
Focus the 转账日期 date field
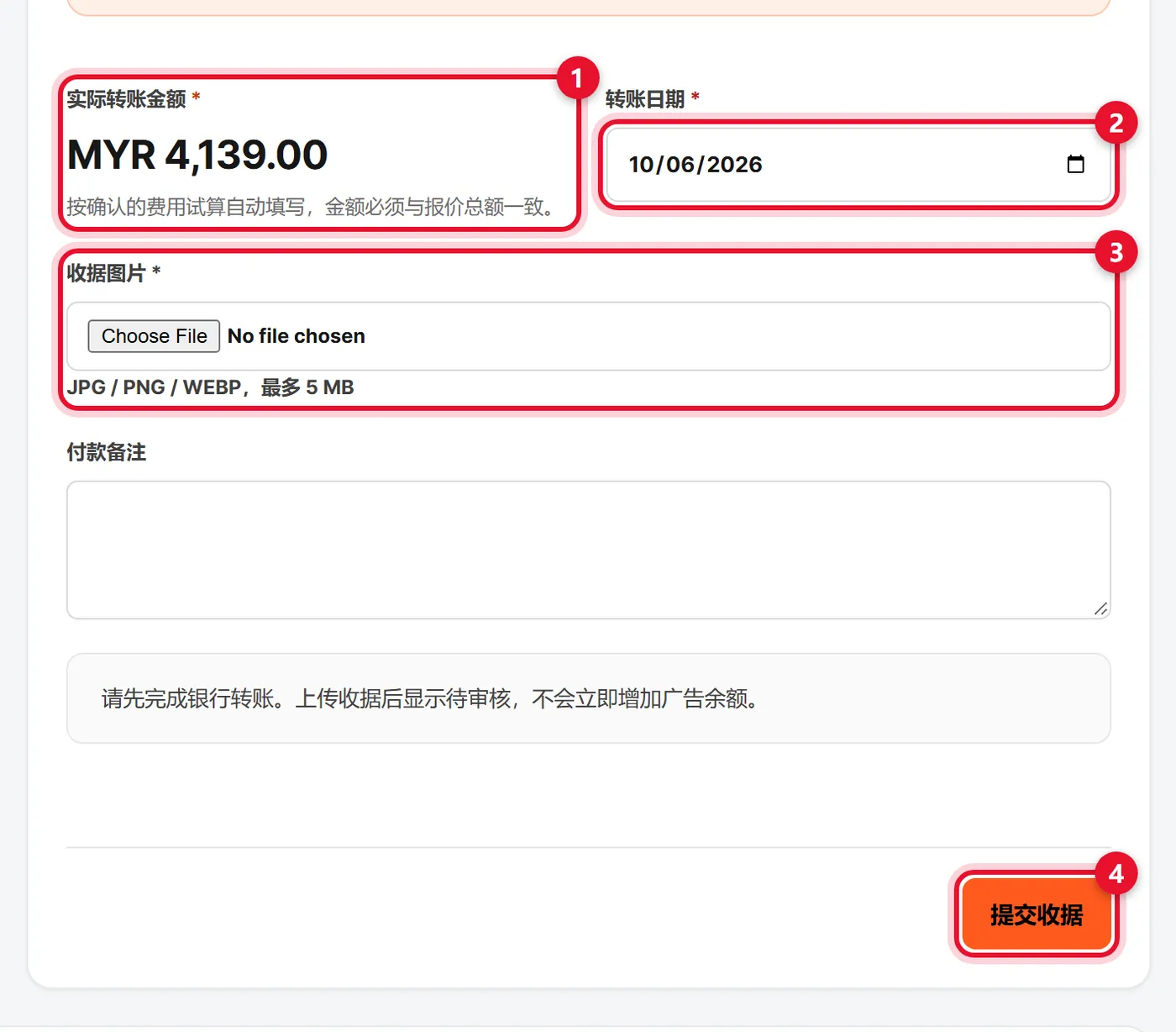[858, 164]
